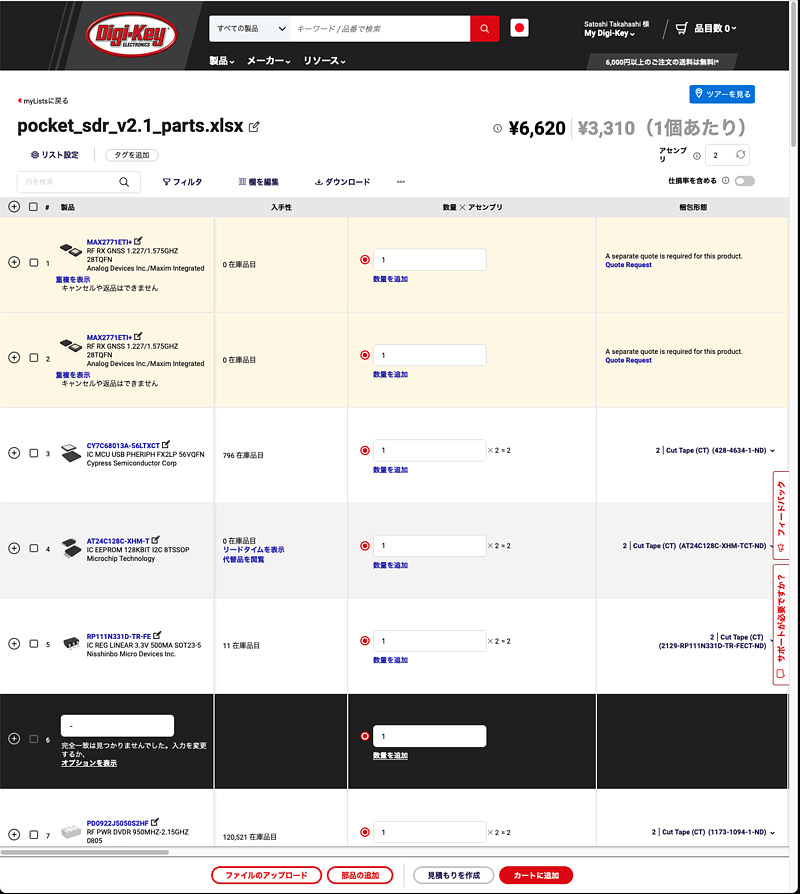Toggle the 仕損率を含める switch
The width and height of the screenshot is (800, 894).
[x=745, y=181]
